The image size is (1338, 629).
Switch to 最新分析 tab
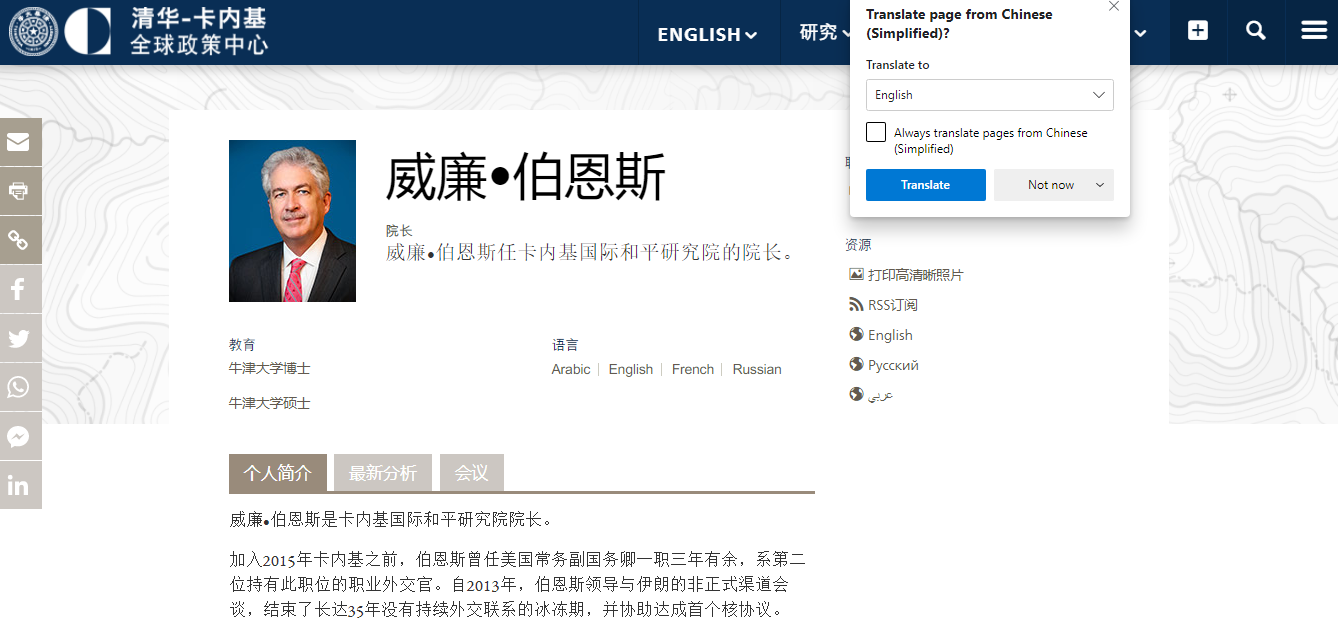tap(383, 473)
